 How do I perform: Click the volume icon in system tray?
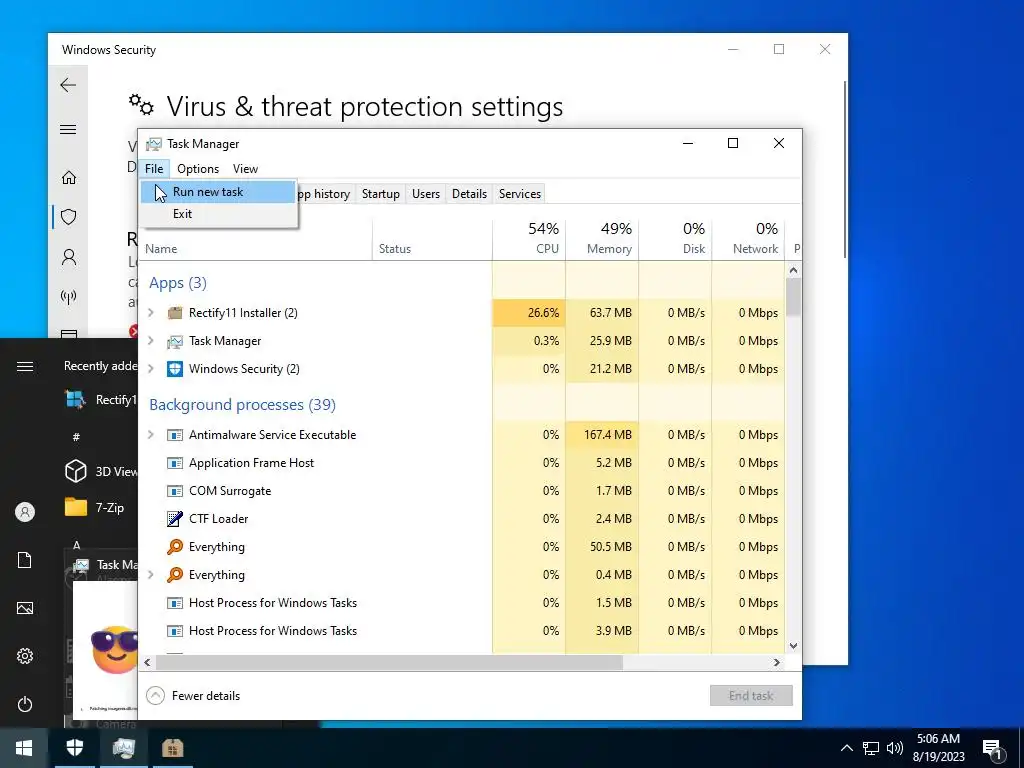coord(895,748)
